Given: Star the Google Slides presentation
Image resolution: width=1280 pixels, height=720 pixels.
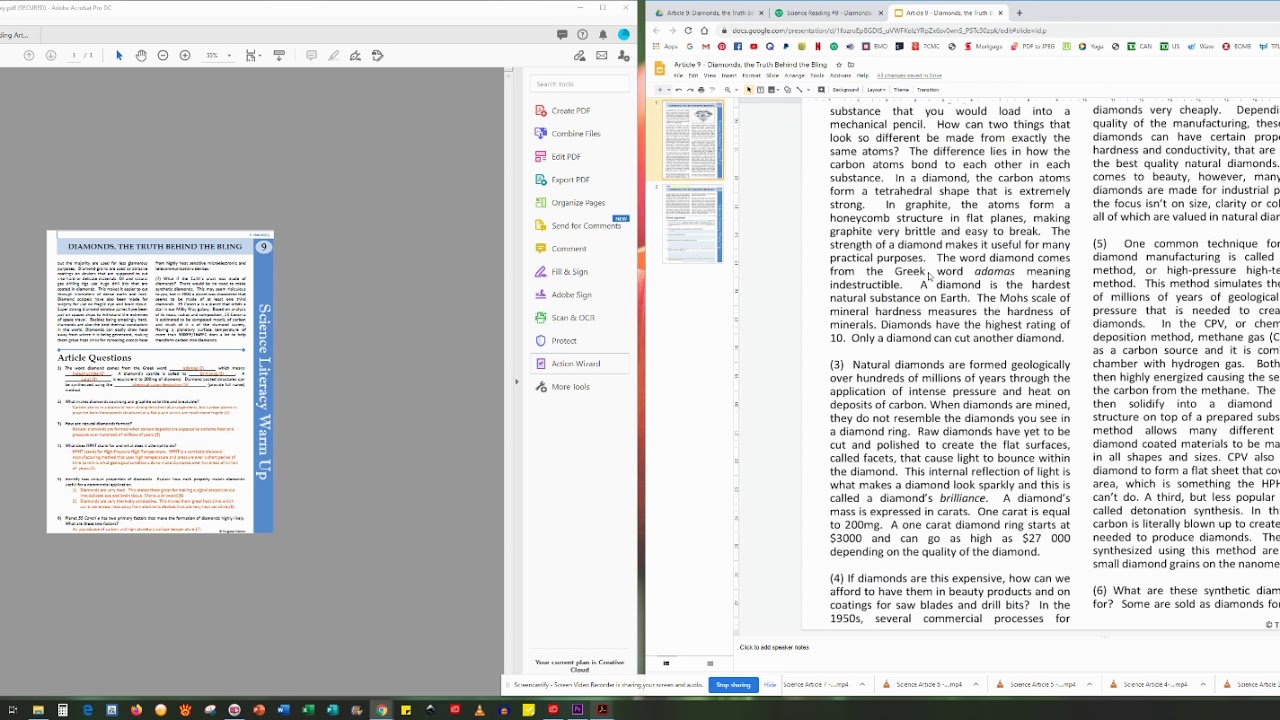Looking at the screenshot, I should point(839,65).
